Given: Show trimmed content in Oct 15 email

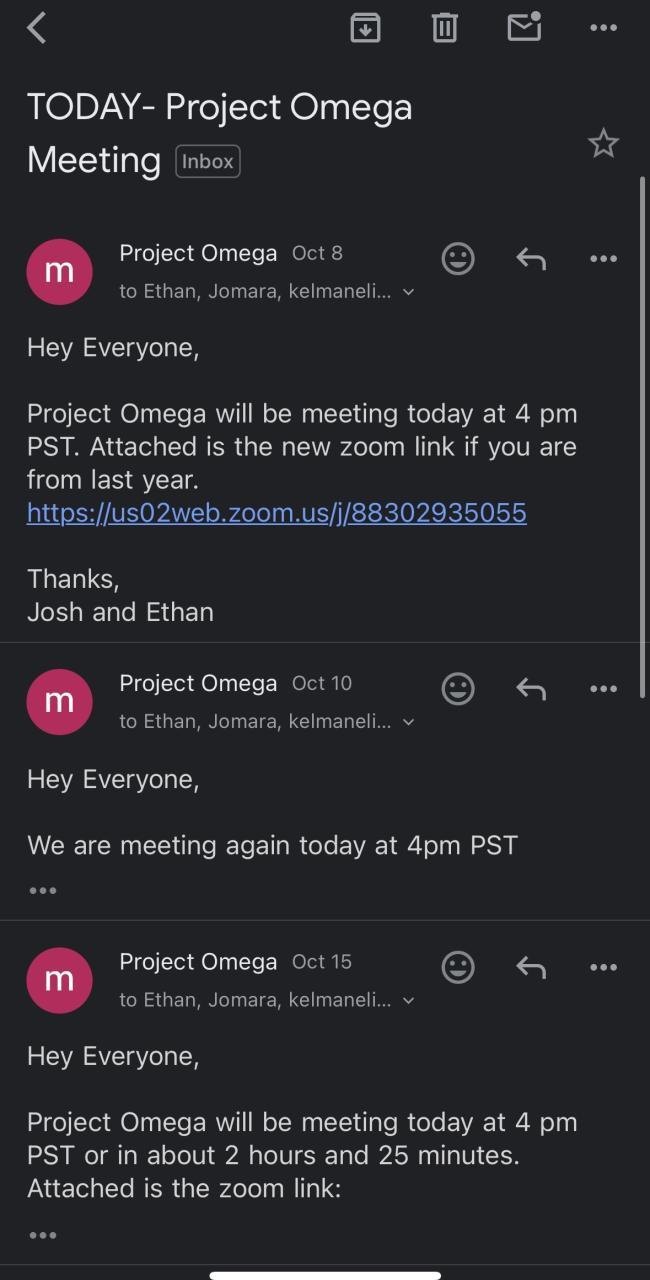Looking at the screenshot, I should [x=43, y=1235].
